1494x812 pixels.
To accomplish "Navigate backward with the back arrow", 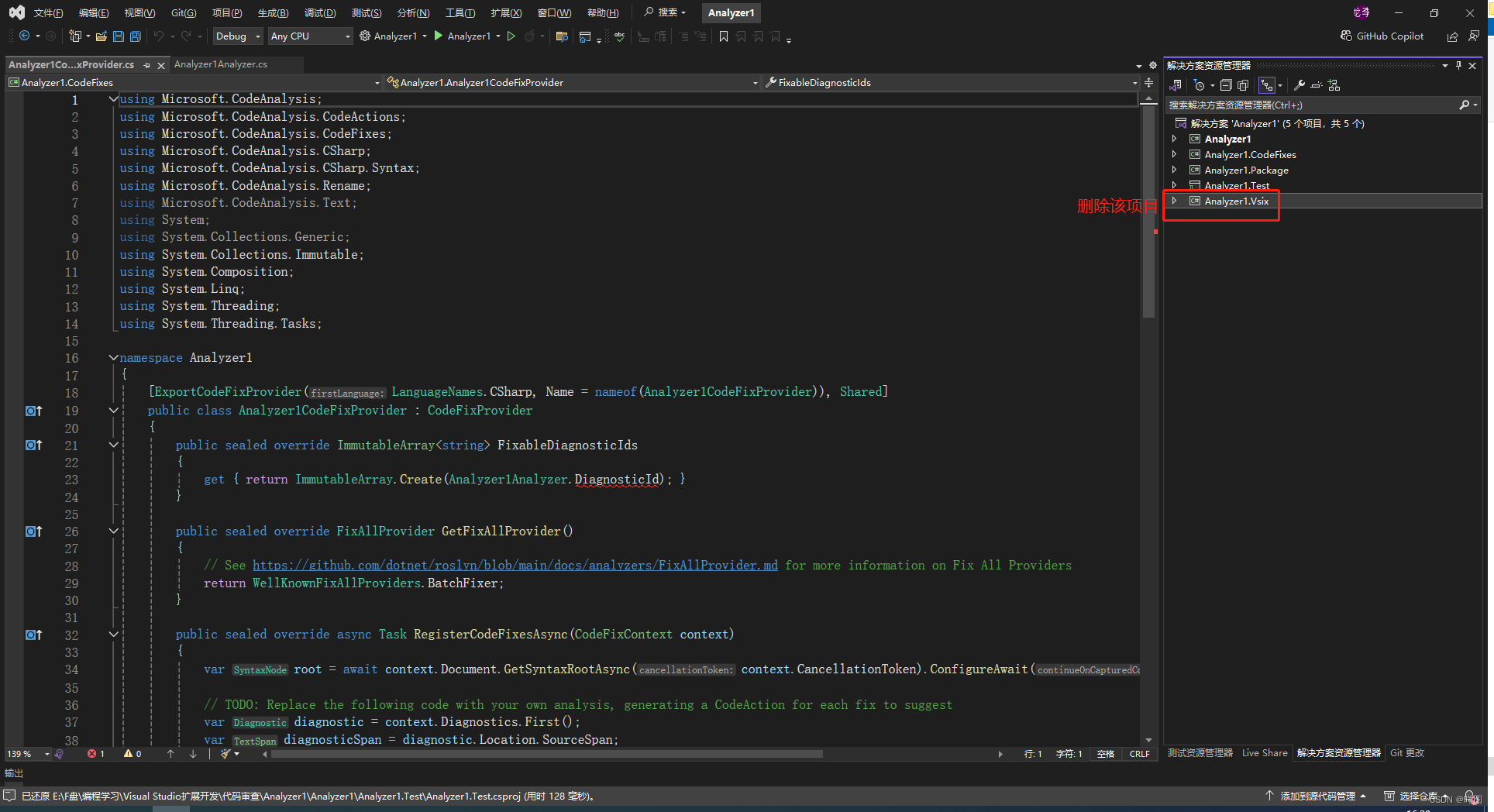I will point(25,36).
